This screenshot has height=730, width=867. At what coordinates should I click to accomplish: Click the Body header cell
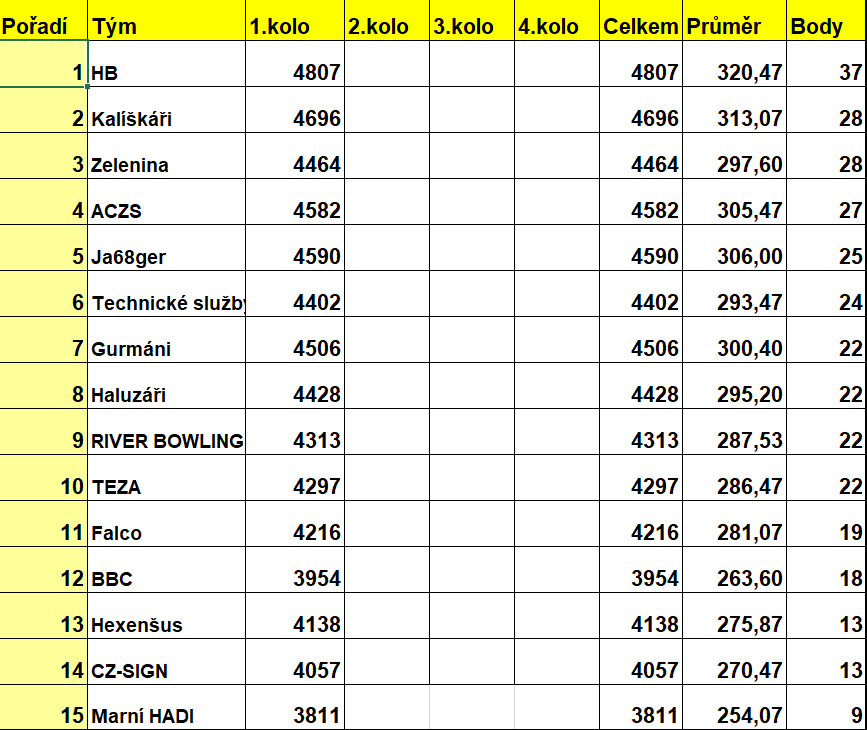coord(826,26)
